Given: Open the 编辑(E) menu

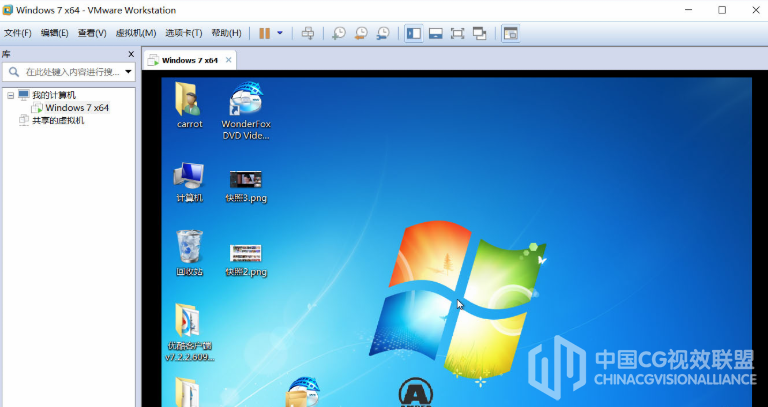Looking at the screenshot, I should click(54, 33).
